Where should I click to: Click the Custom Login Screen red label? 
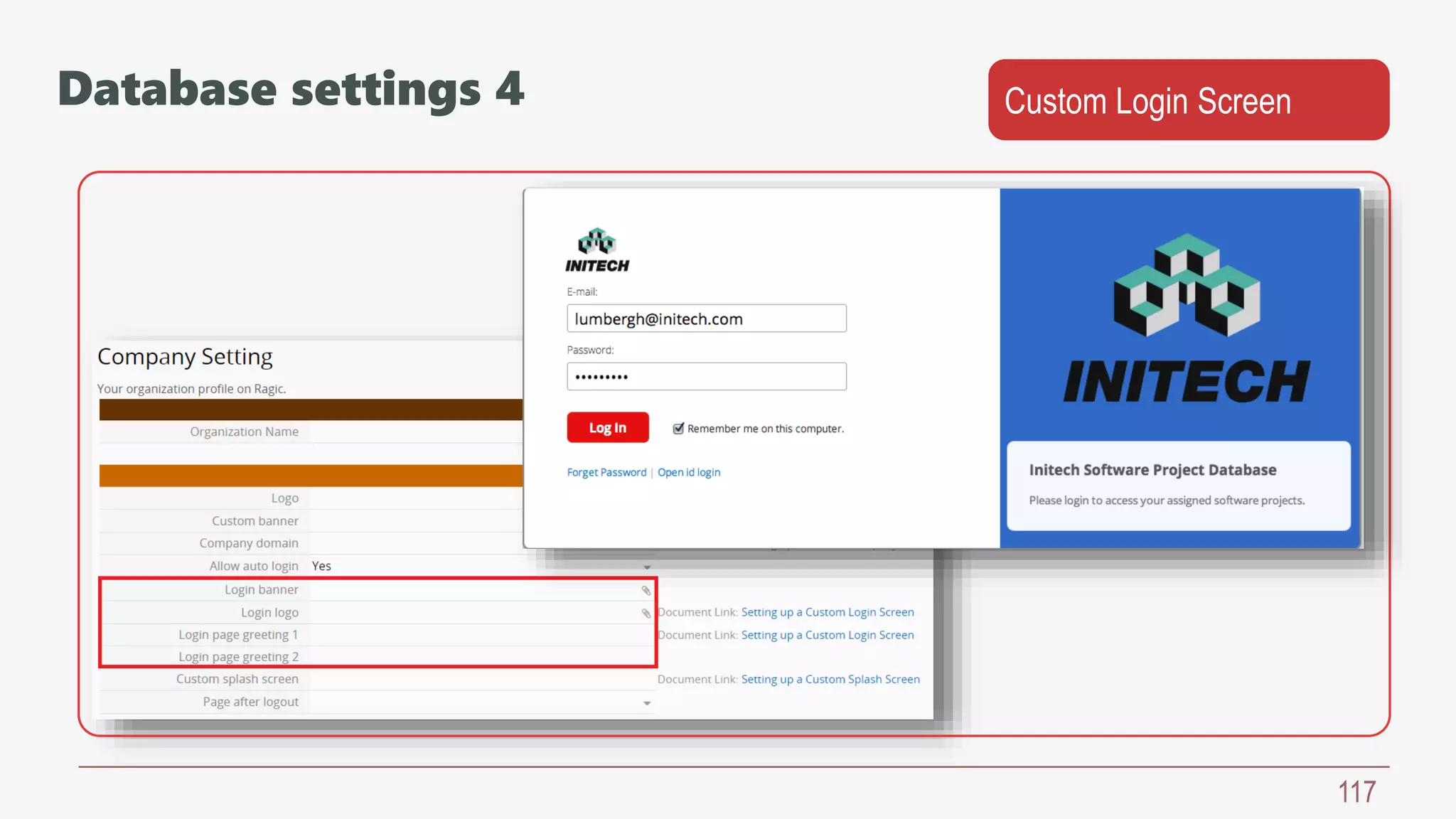point(1189,100)
